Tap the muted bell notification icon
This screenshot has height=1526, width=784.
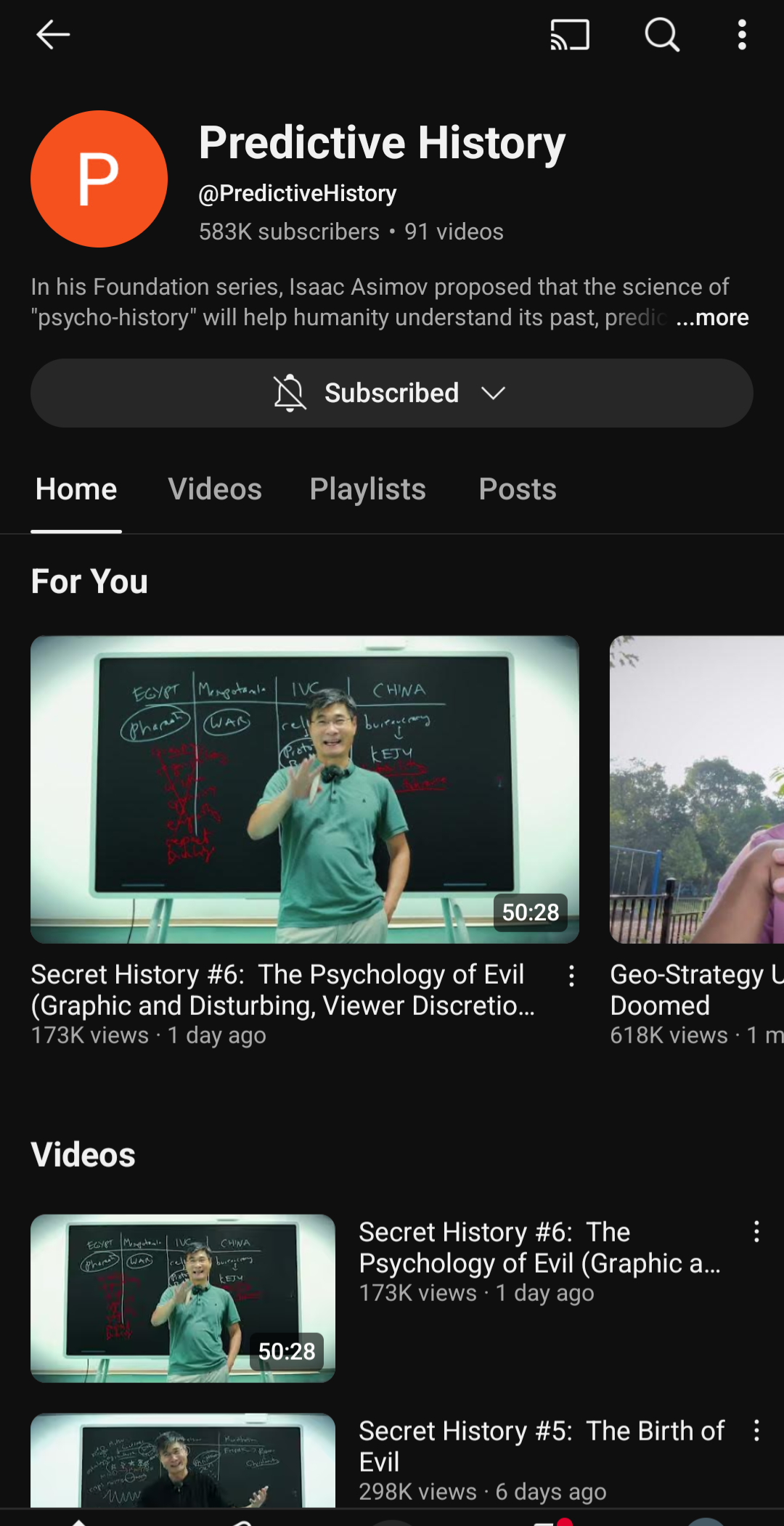[290, 393]
